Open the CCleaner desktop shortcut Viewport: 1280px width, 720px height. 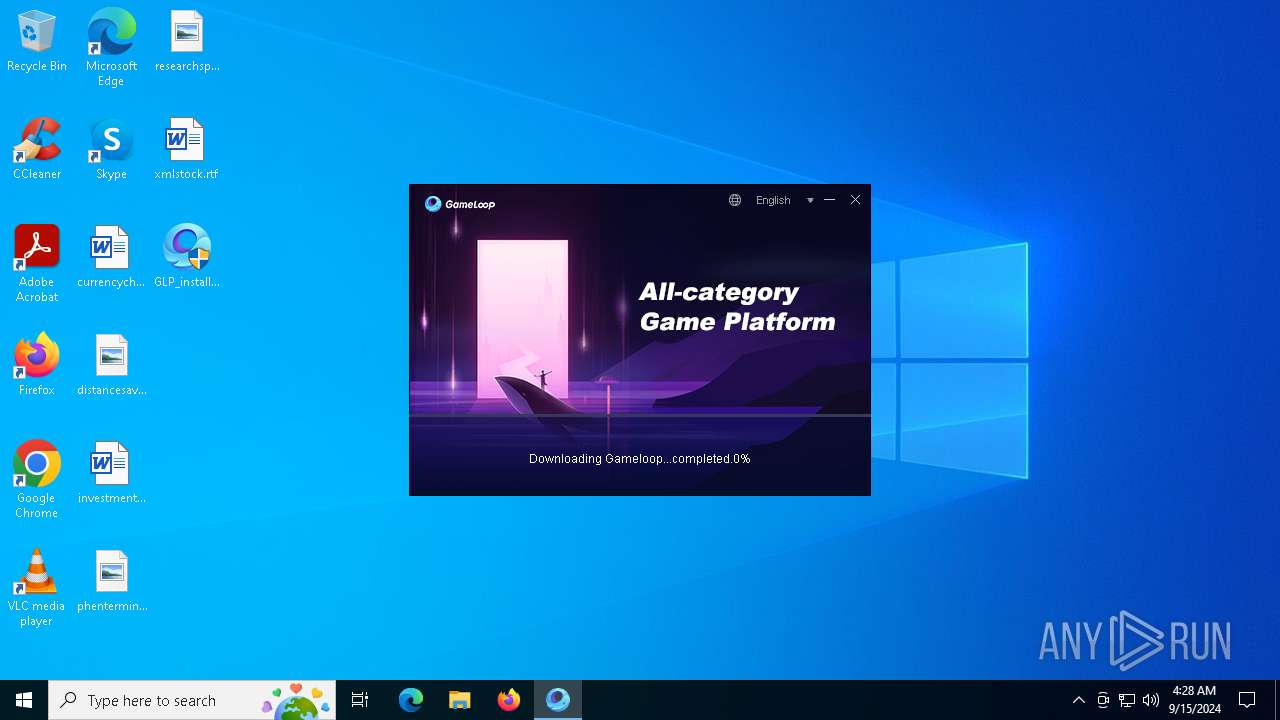[37, 150]
